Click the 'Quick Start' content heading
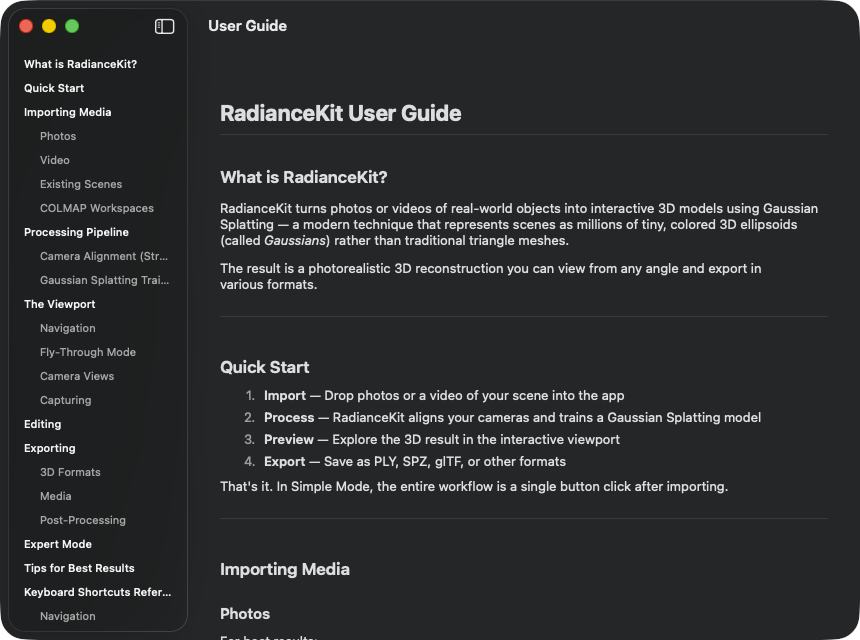 (x=264, y=367)
